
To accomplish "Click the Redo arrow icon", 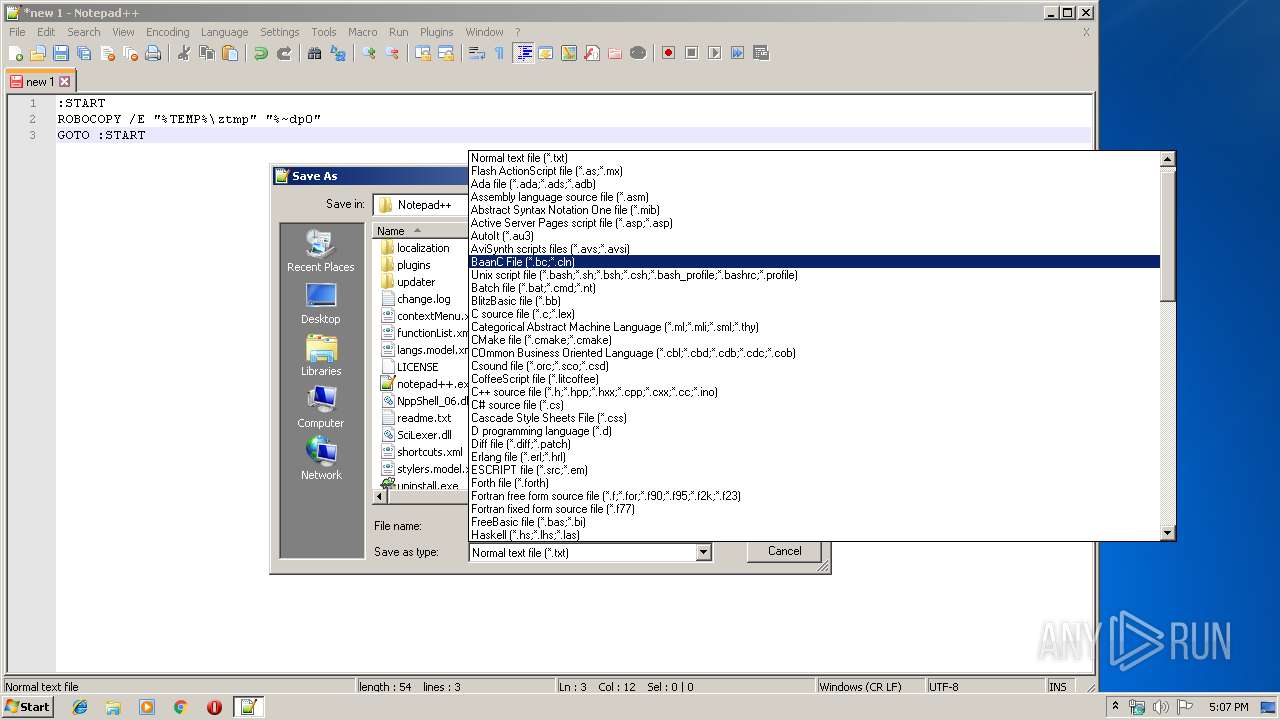I will tap(284, 53).
